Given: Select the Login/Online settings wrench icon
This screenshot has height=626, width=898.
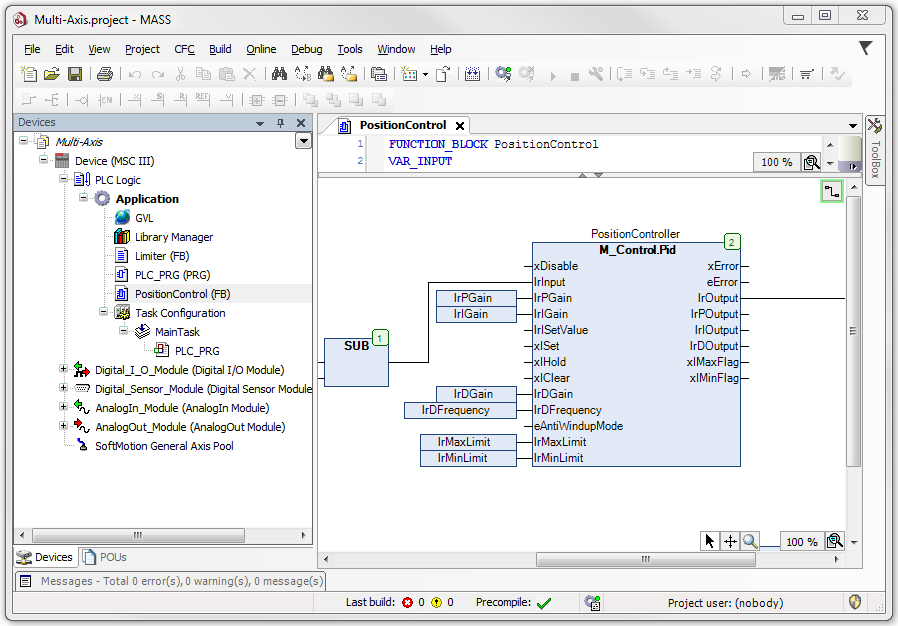Looking at the screenshot, I should click(x=594, y=71).
